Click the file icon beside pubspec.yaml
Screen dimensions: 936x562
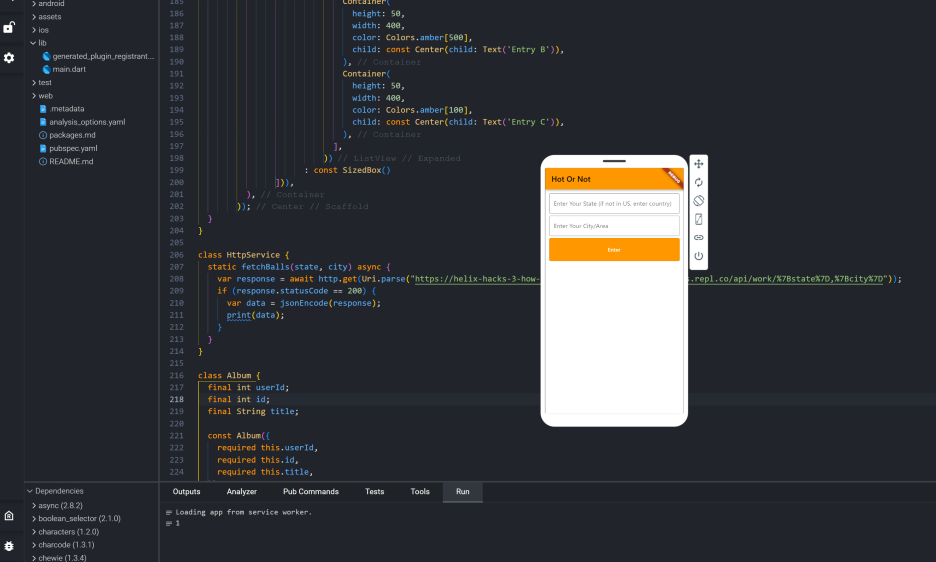click(43, 148)
